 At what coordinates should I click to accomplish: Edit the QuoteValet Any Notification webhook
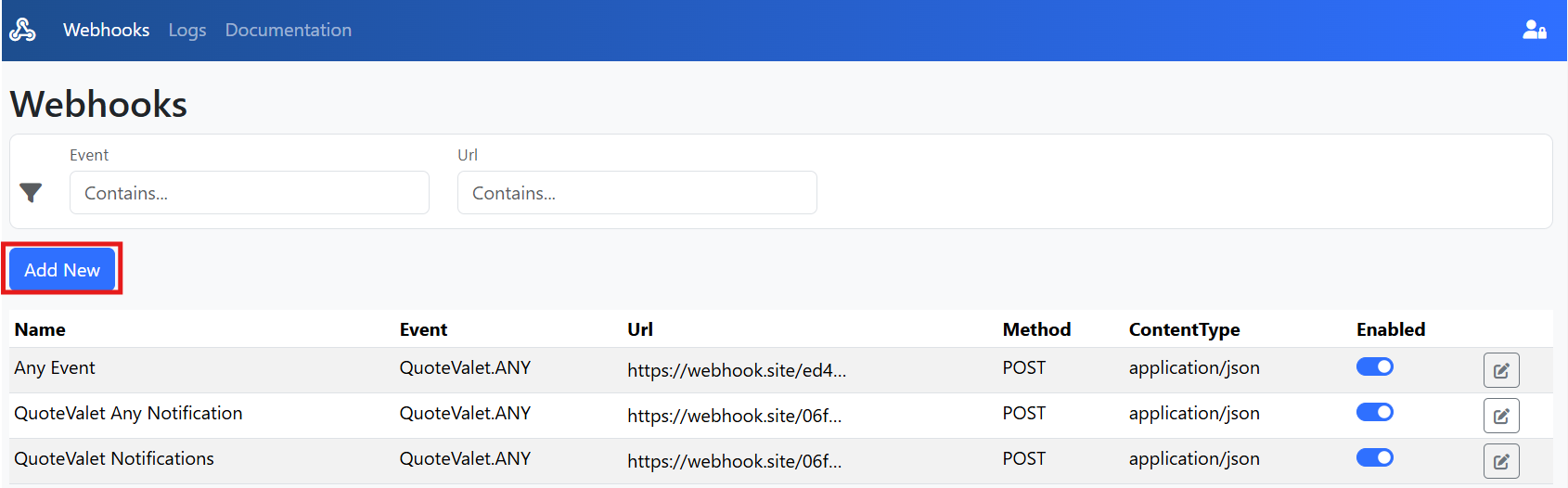click(x=1500, y=417)
